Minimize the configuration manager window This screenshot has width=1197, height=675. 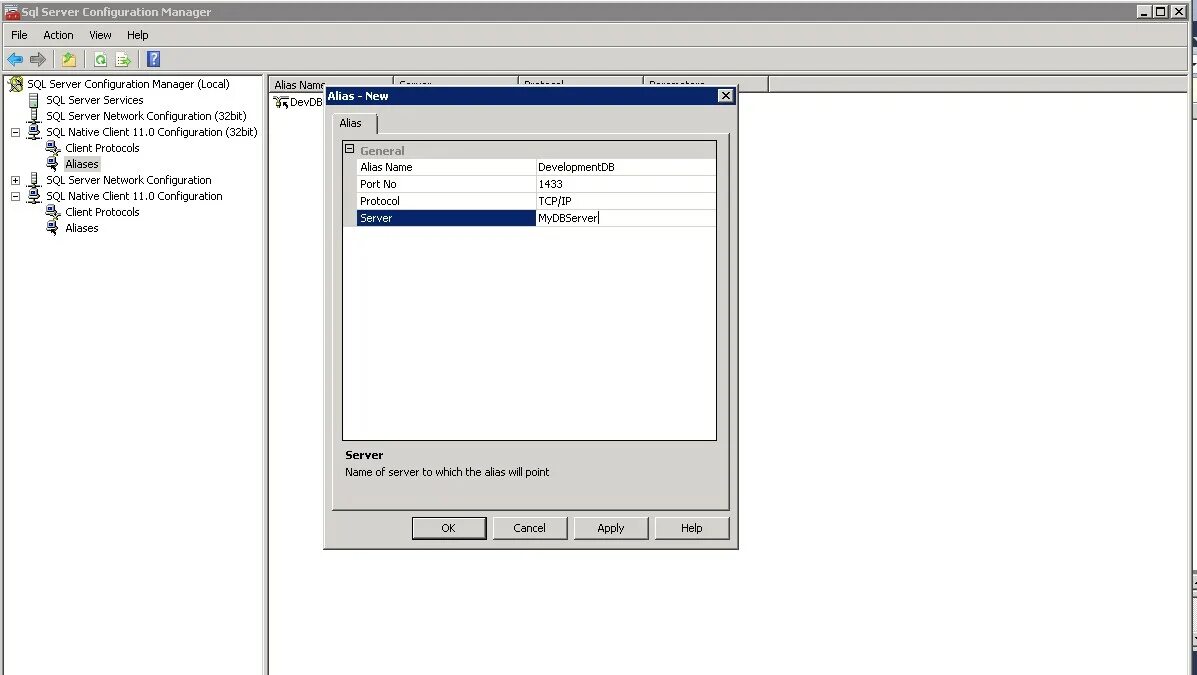tap(1144, 11)
